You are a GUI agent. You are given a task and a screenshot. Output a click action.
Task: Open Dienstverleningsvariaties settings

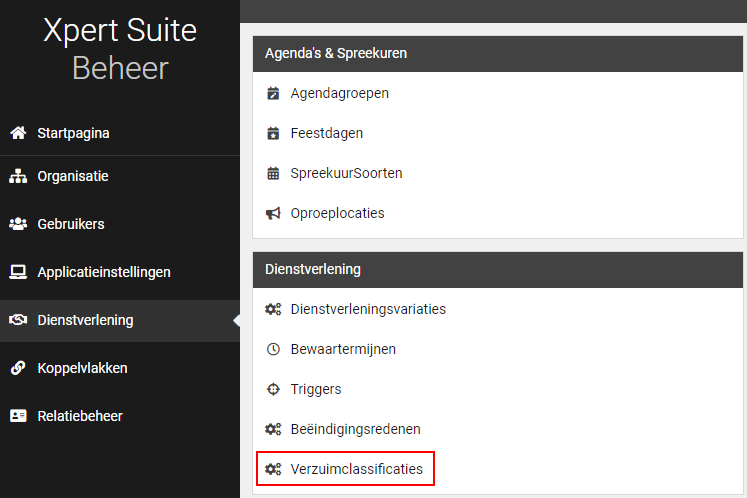click(367, 309)
